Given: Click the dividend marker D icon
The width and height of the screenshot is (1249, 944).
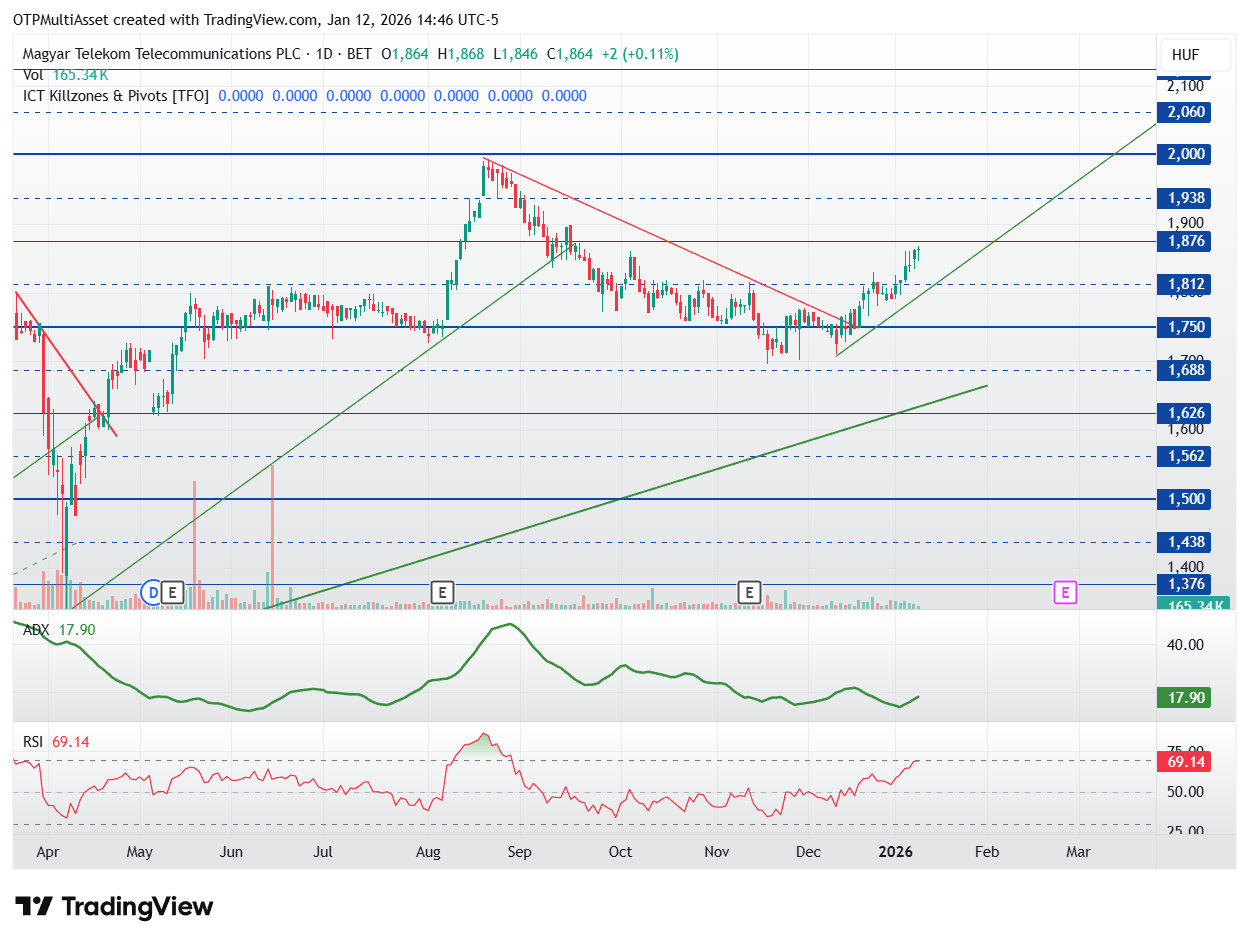Looking at the screenshot, I should (152, 592).
